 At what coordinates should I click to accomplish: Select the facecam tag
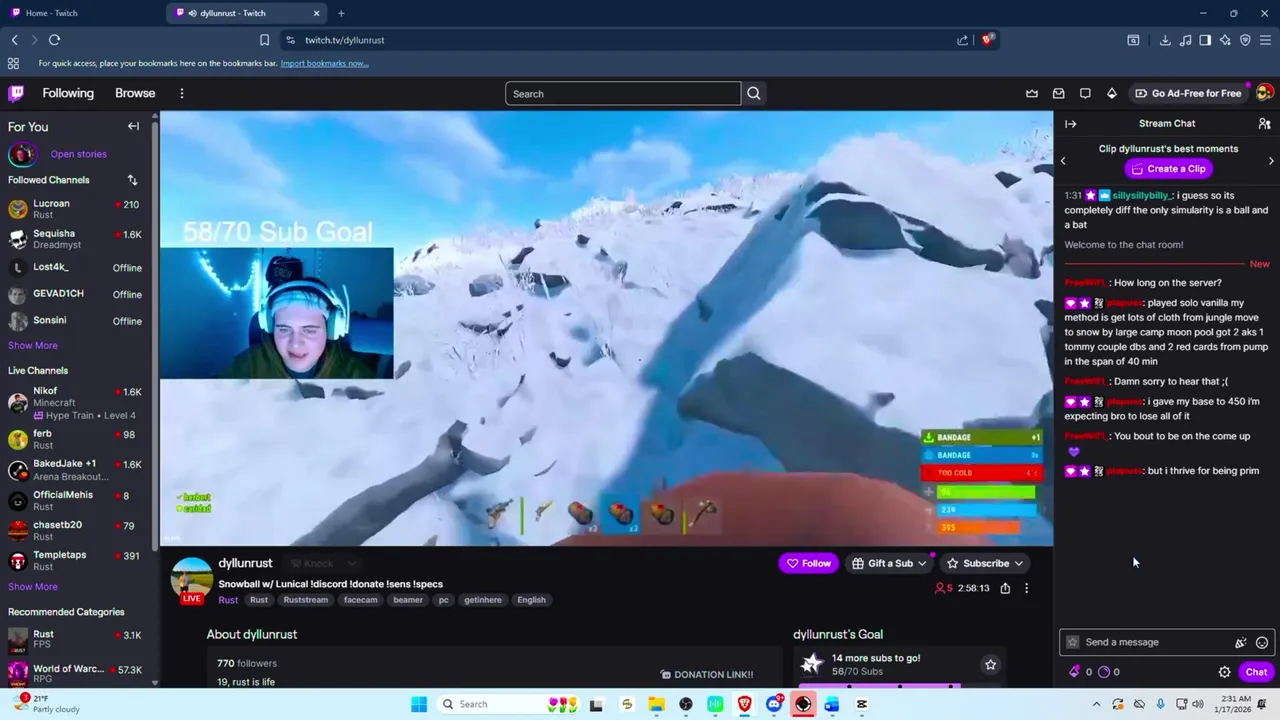point(360,600)
